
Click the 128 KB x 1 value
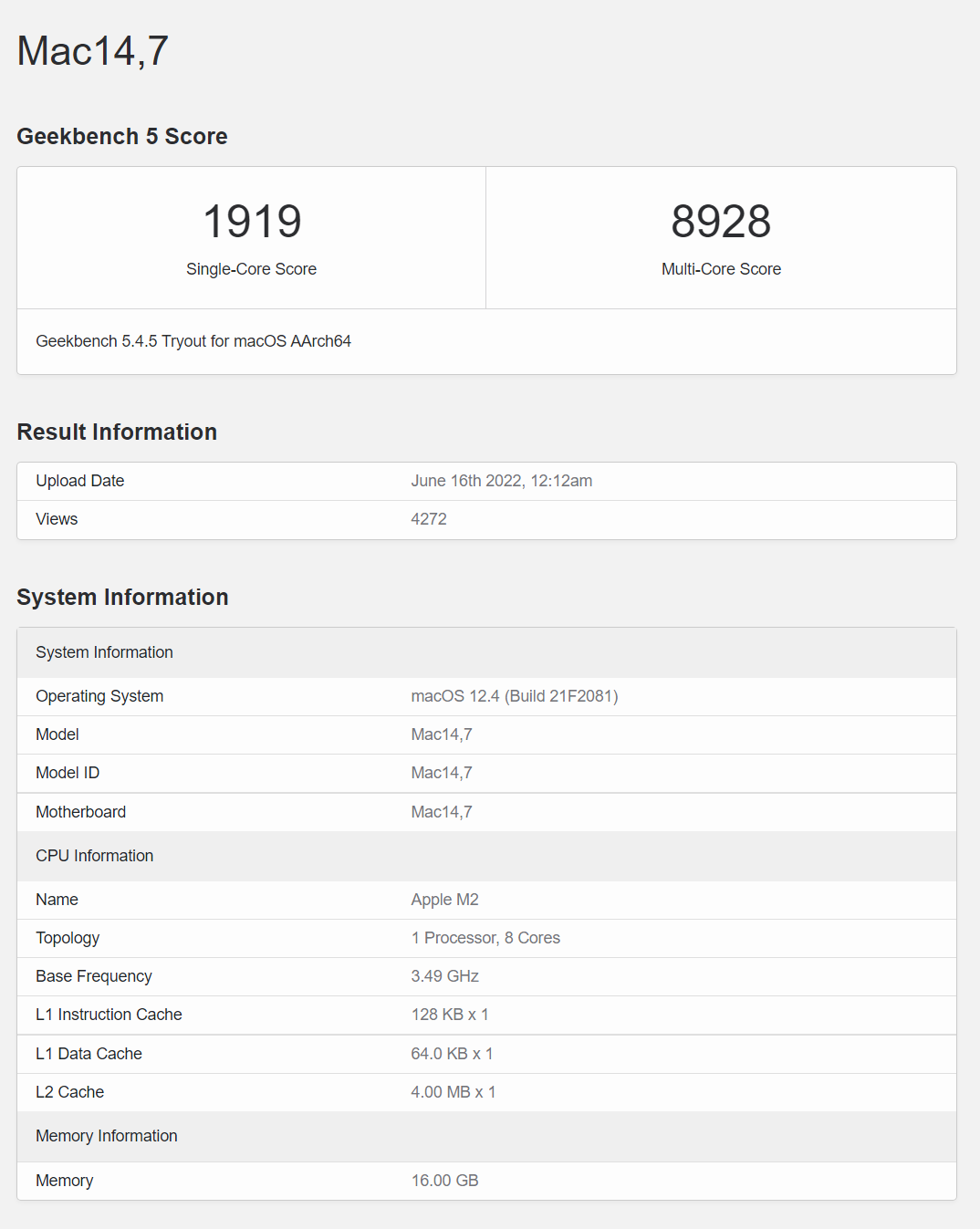tap(450, 1015)
